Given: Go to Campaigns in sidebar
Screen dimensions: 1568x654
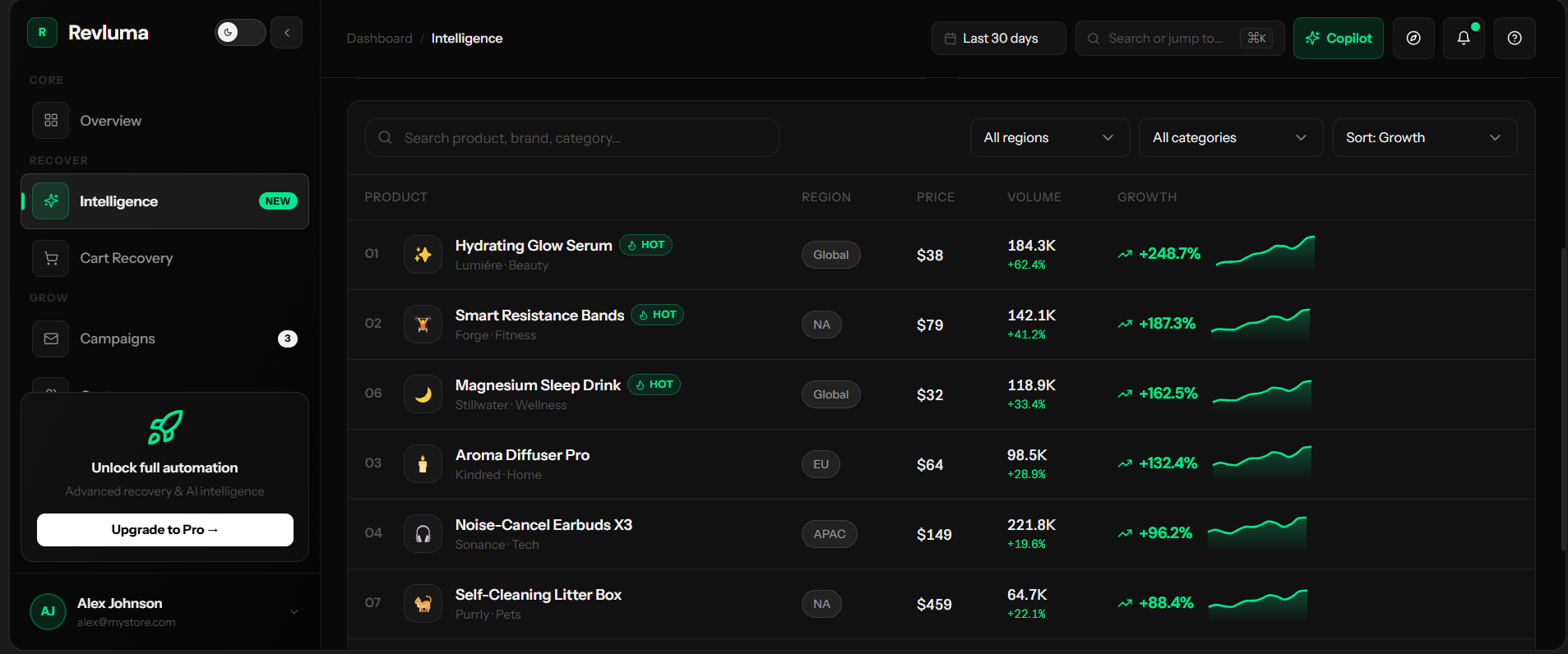Looking at the screenshot, I should (164, 339).
